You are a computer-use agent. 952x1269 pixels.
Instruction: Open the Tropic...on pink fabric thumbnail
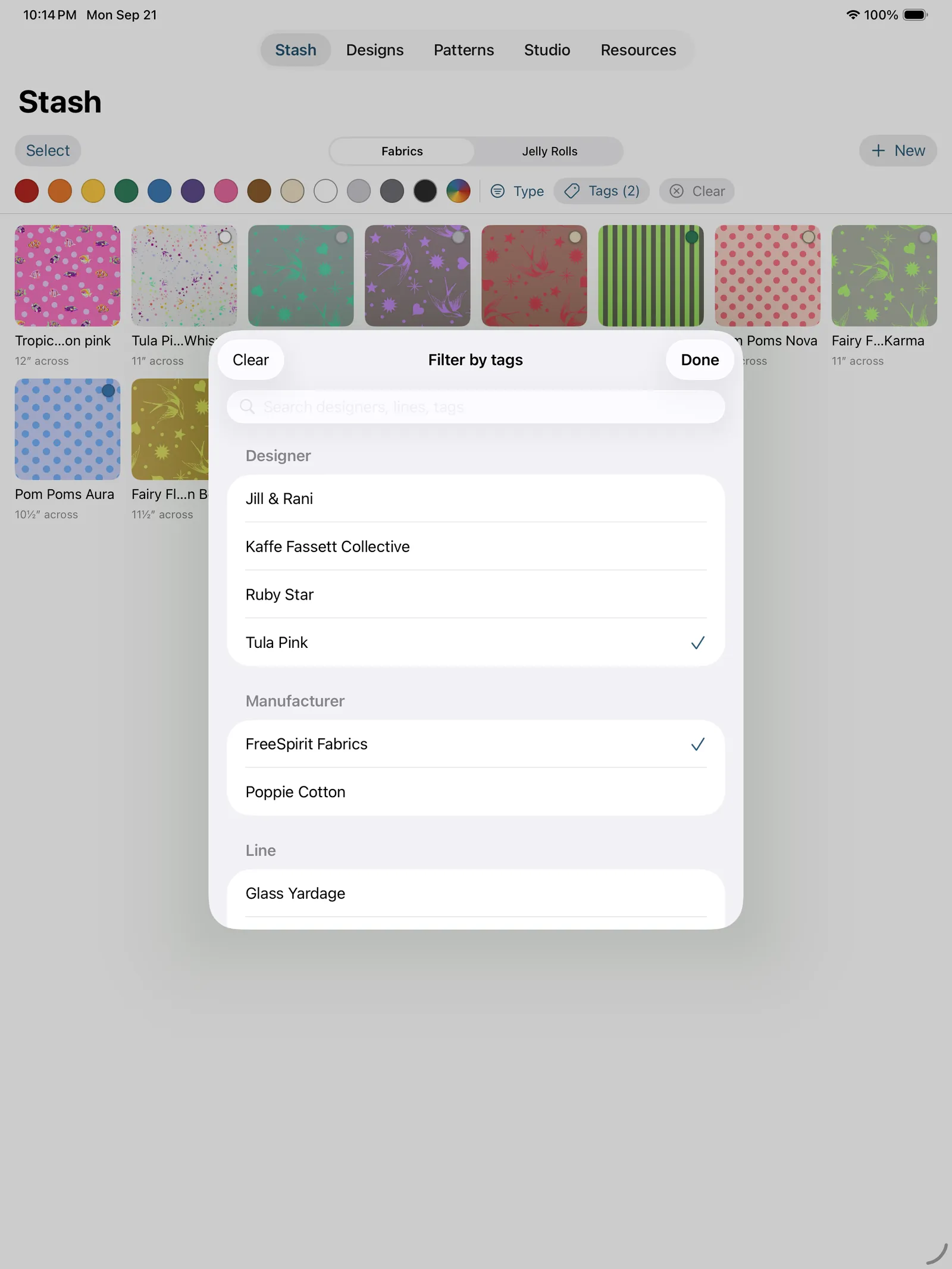point(67,275)
